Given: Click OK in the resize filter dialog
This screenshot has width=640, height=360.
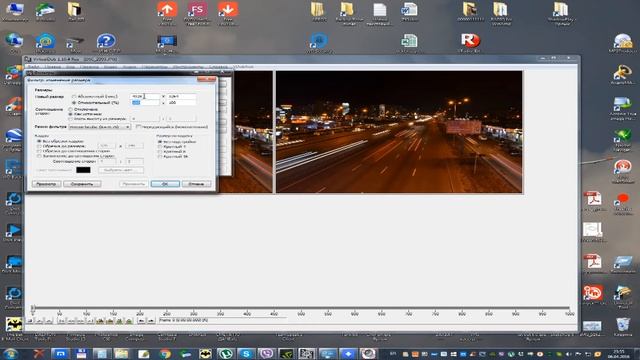Looking at the screenshot, I should point(165,184).
